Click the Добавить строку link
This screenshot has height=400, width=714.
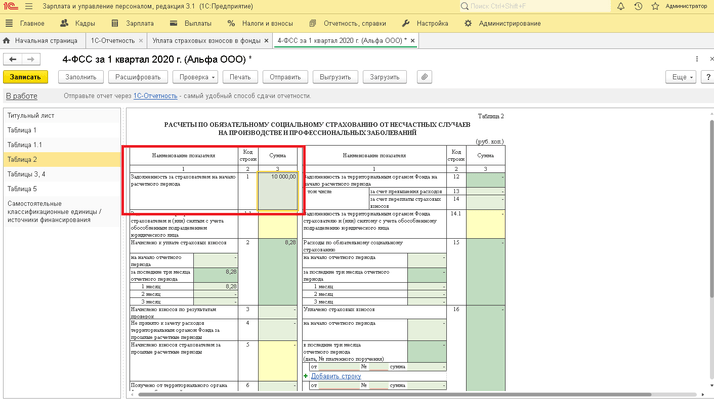(x=344, y=376)
